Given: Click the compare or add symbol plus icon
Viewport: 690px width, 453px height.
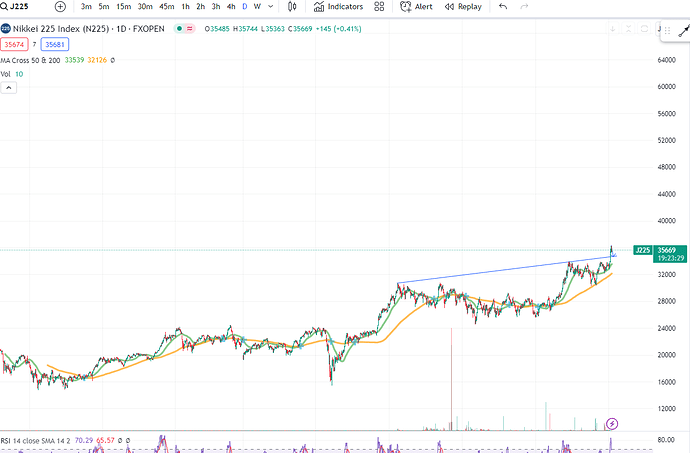Looking at the screenshot, I should [60, 6].
